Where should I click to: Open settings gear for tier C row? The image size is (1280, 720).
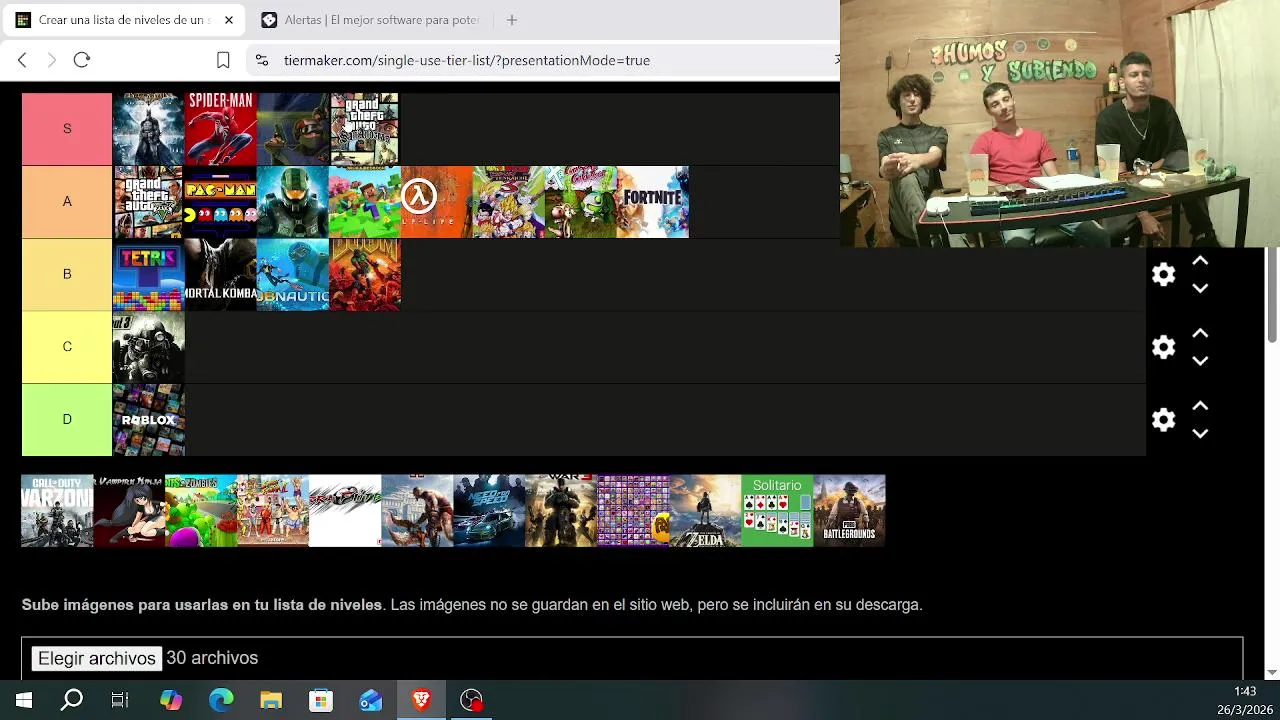point(1163,348)
